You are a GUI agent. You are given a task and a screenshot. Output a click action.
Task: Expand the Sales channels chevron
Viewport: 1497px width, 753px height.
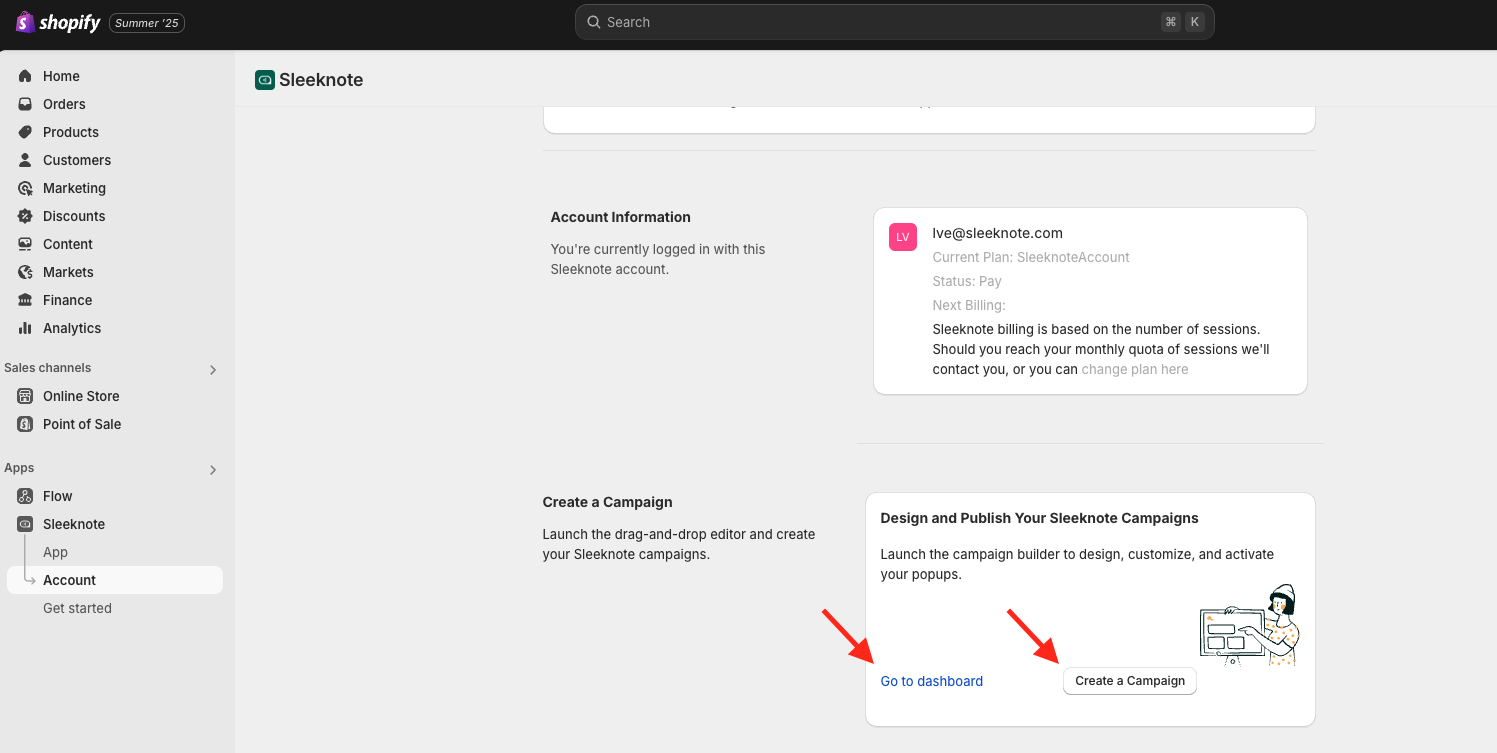coord(212,369)
